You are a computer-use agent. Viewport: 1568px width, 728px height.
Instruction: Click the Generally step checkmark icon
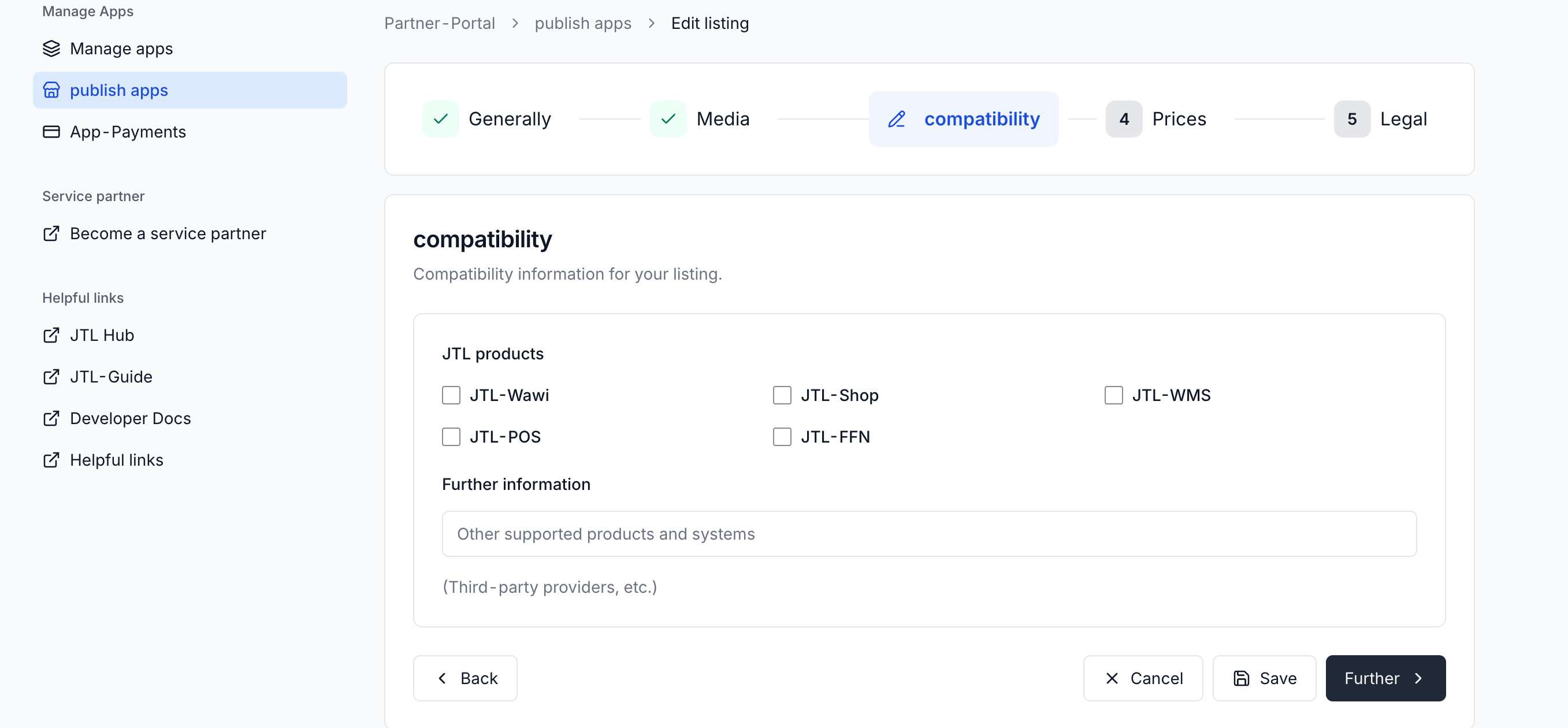click(441, 118)
